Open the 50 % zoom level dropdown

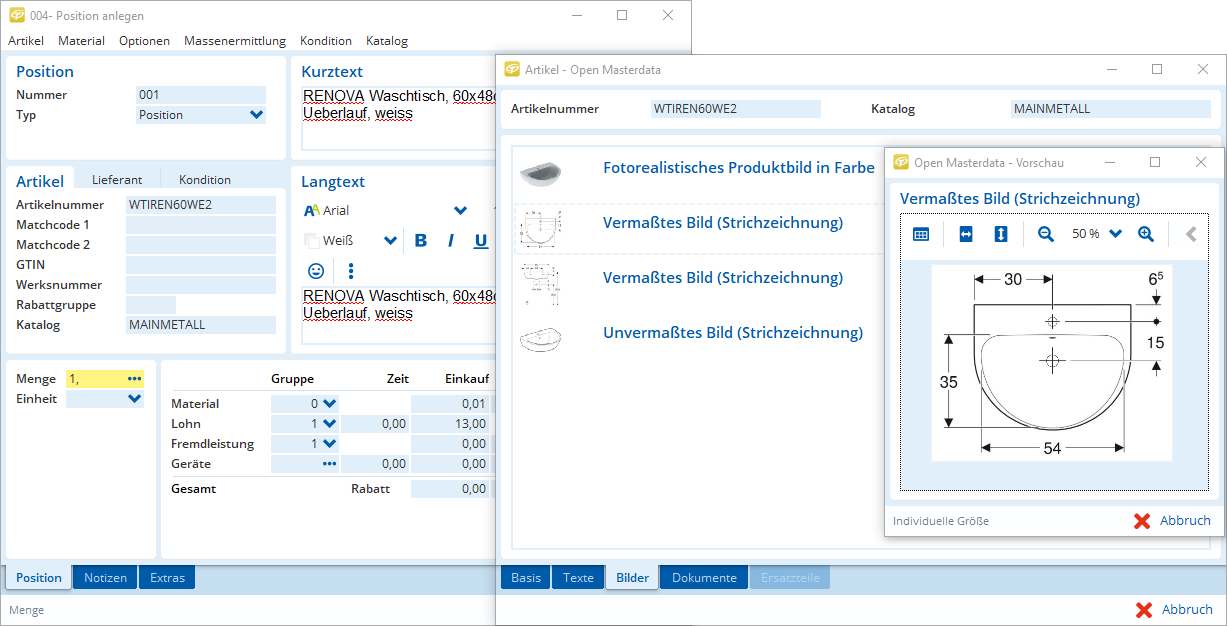point(1116,234)
